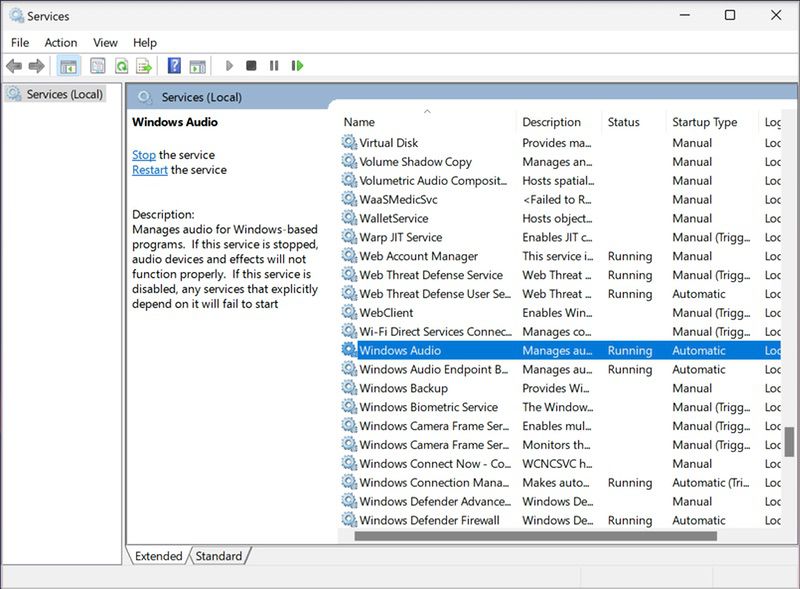Click gear icon beside Windows Defender Firewall
This screenshot has width=800, height=589.
click(x=349, y=520)
